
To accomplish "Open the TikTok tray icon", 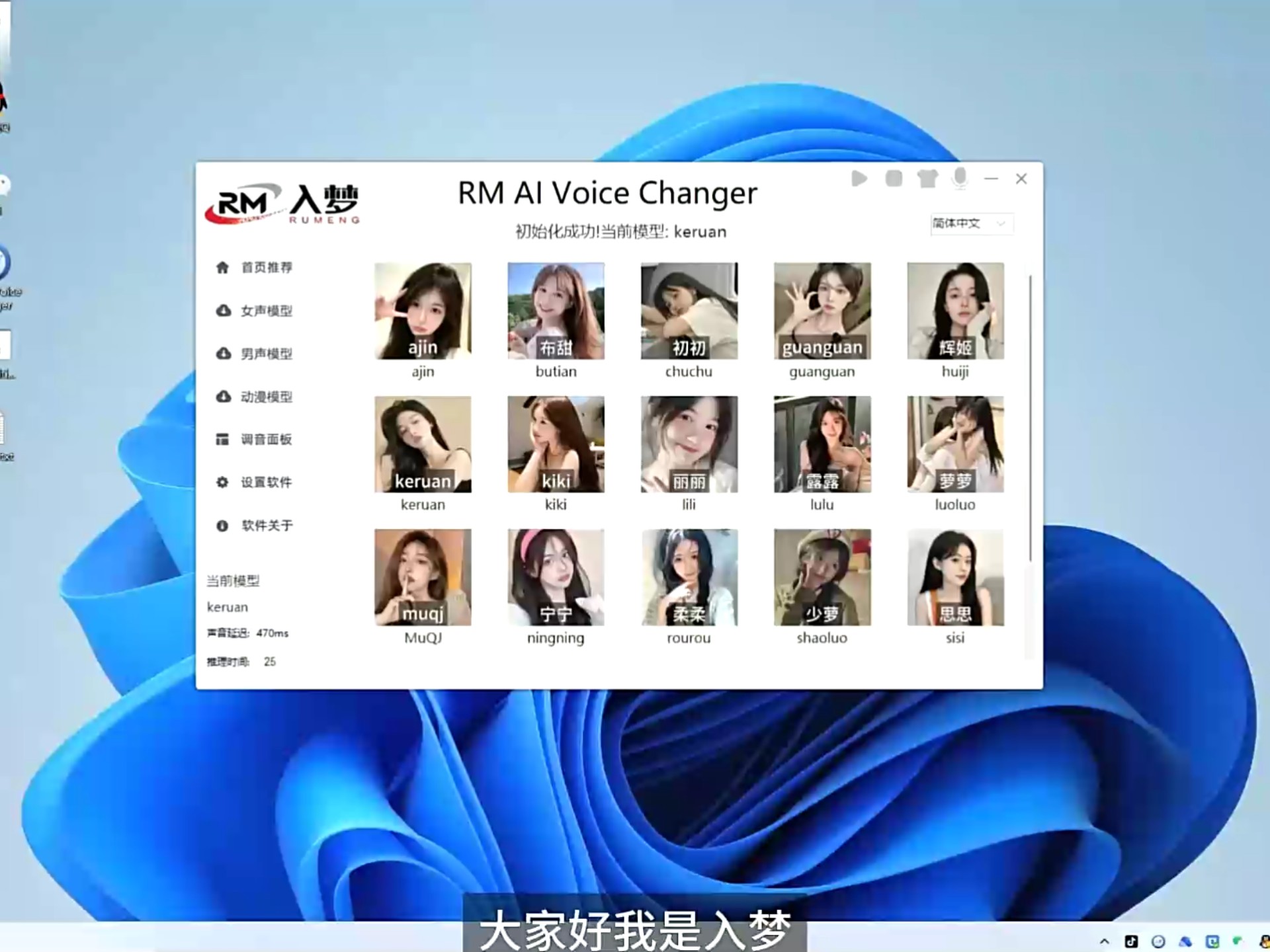I will 1131,941.
